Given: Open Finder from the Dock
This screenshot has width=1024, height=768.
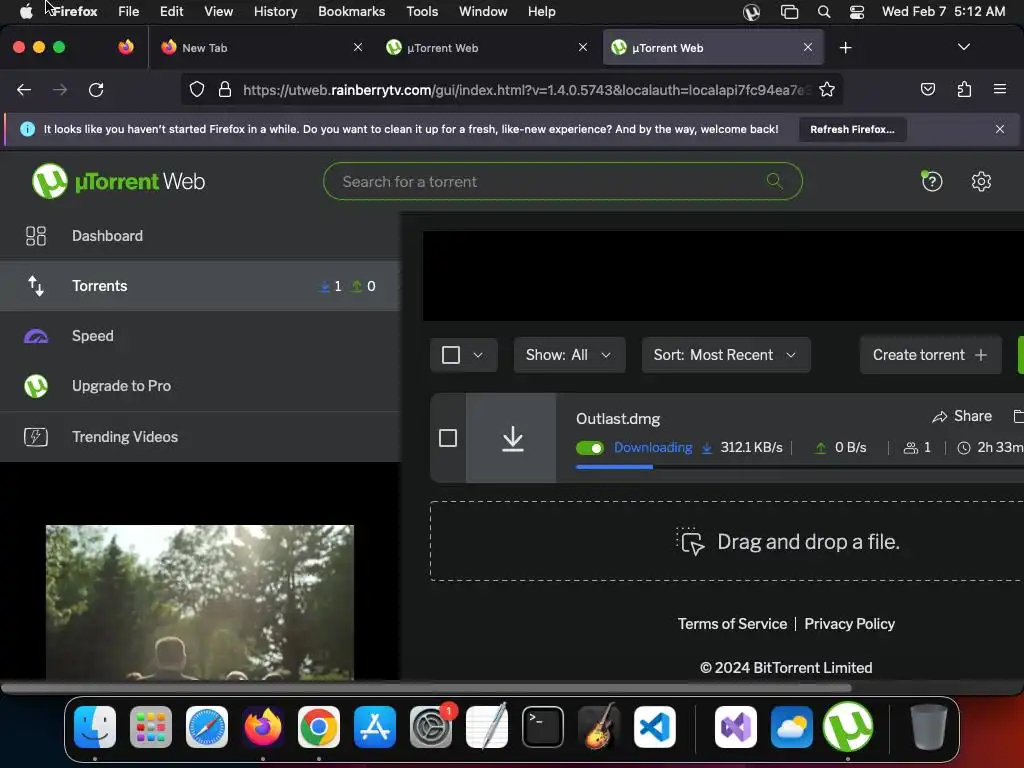Looking at the screenshot, I should (x=95, y=726).
